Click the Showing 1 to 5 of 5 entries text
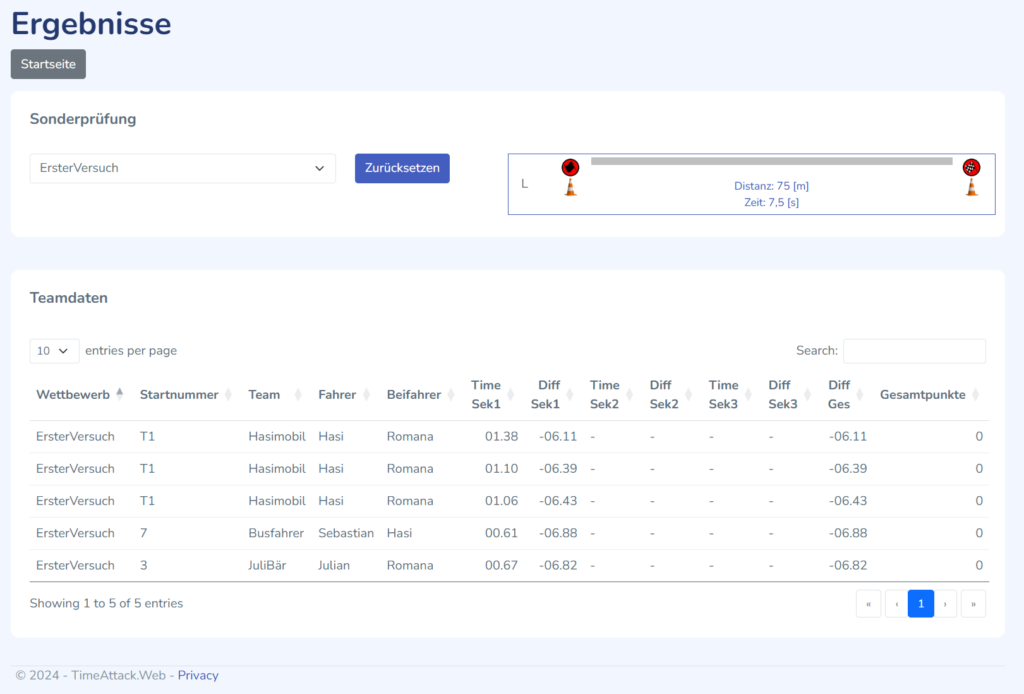Screen dimensions: 1024x694 tap(106, 603)
